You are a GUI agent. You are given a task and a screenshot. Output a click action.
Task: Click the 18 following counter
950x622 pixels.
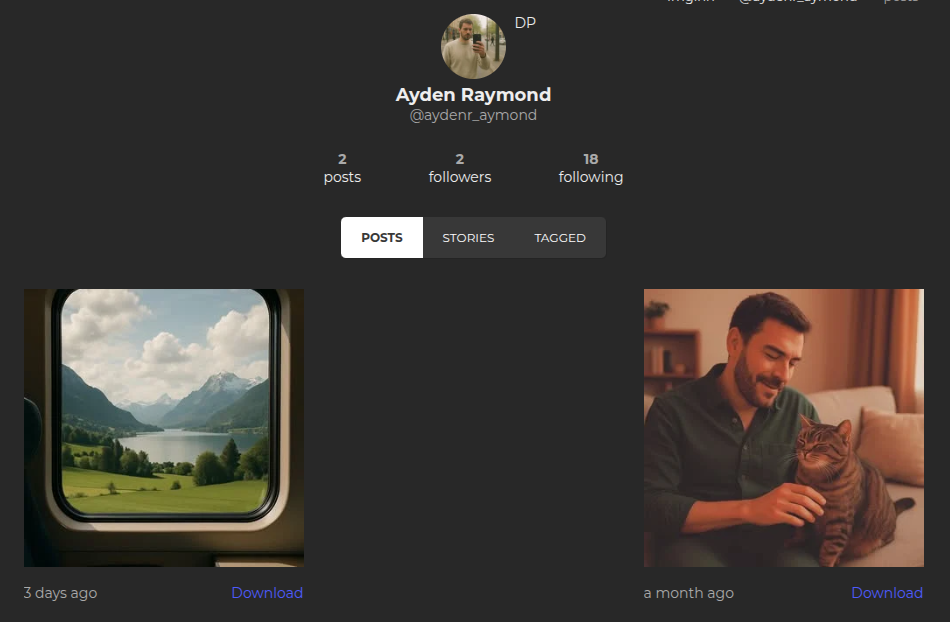coord(591,168)
